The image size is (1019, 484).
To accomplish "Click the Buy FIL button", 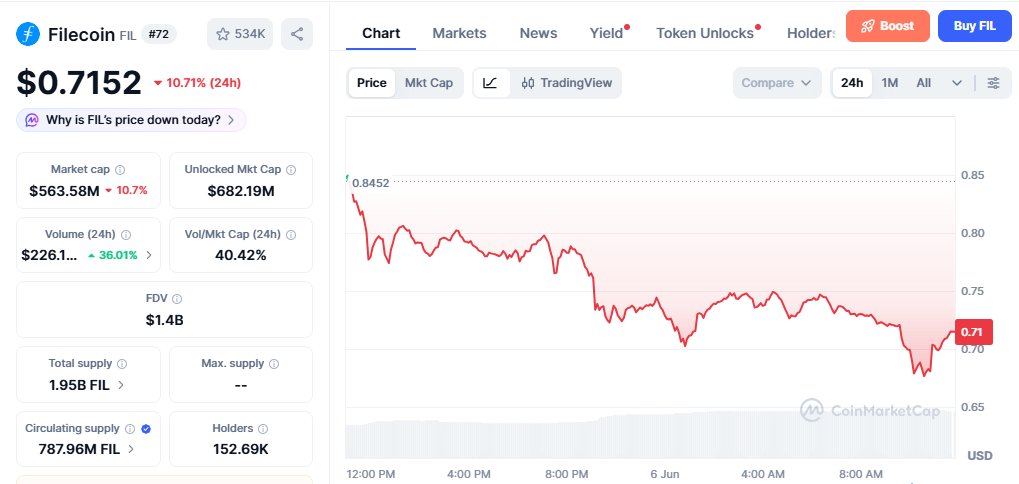I will point(975,26).
